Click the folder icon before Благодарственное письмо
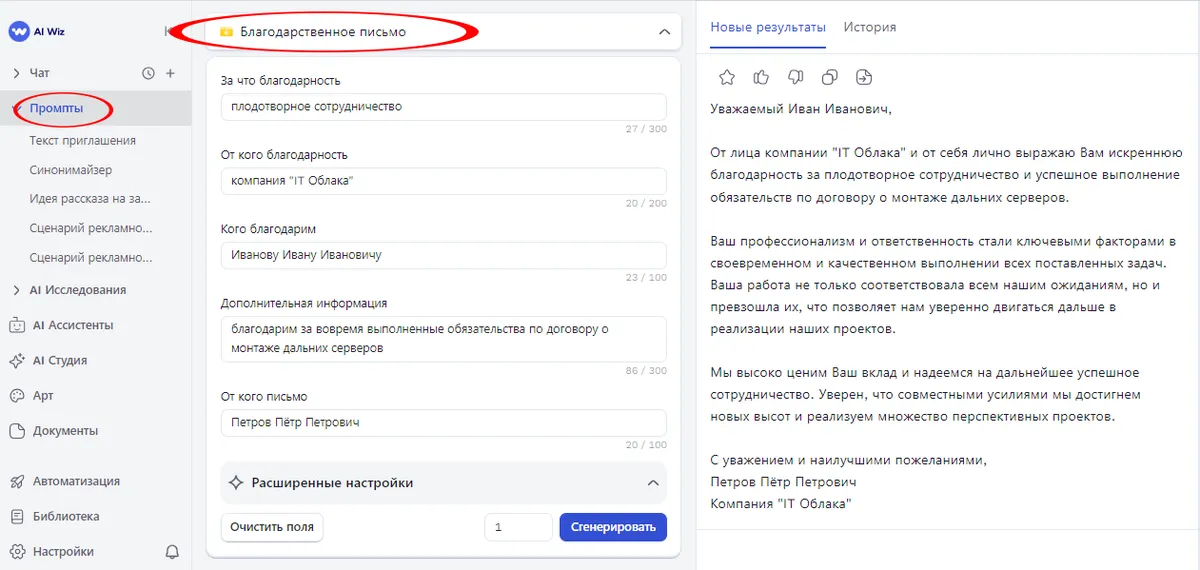This screenshot has height=570, width=1200. [x=226, y=32]
